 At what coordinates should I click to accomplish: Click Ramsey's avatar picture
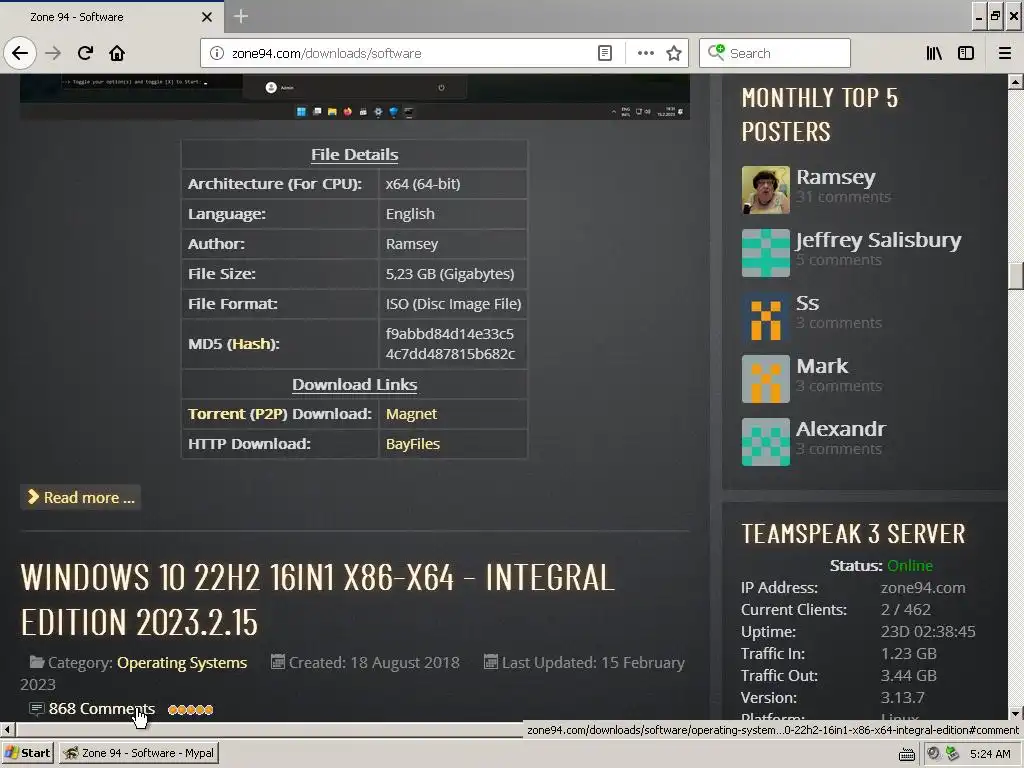(765, 190)
